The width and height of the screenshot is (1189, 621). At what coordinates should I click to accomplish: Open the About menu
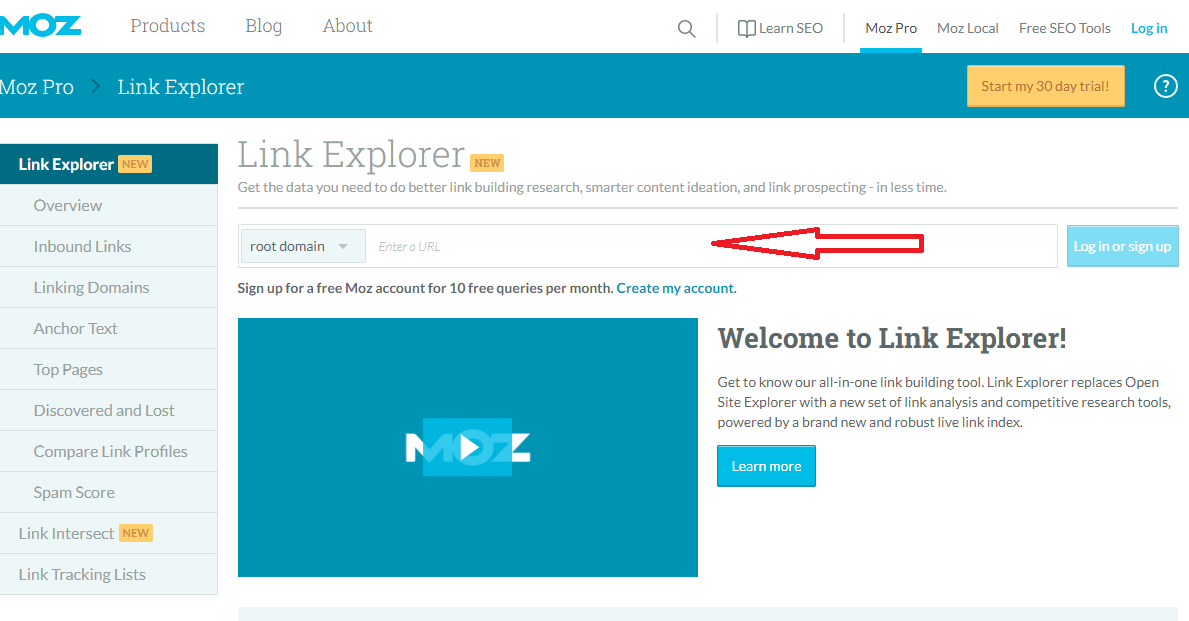click(x=347, y=26)
